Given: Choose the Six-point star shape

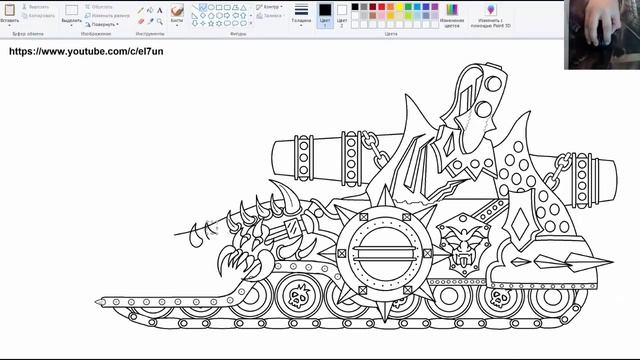Looking at the screenshot, I should click(x=219, y=23).
